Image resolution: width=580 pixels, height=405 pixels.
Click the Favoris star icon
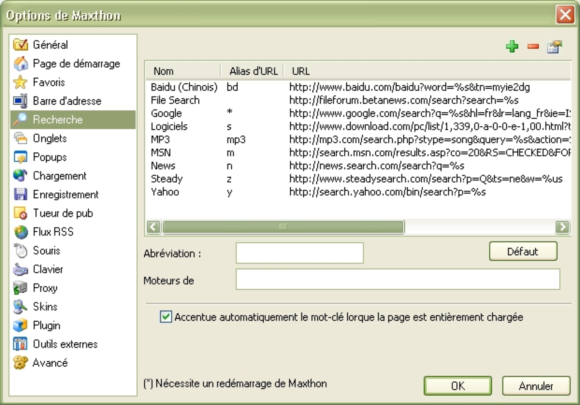click(x=20, y=82)
